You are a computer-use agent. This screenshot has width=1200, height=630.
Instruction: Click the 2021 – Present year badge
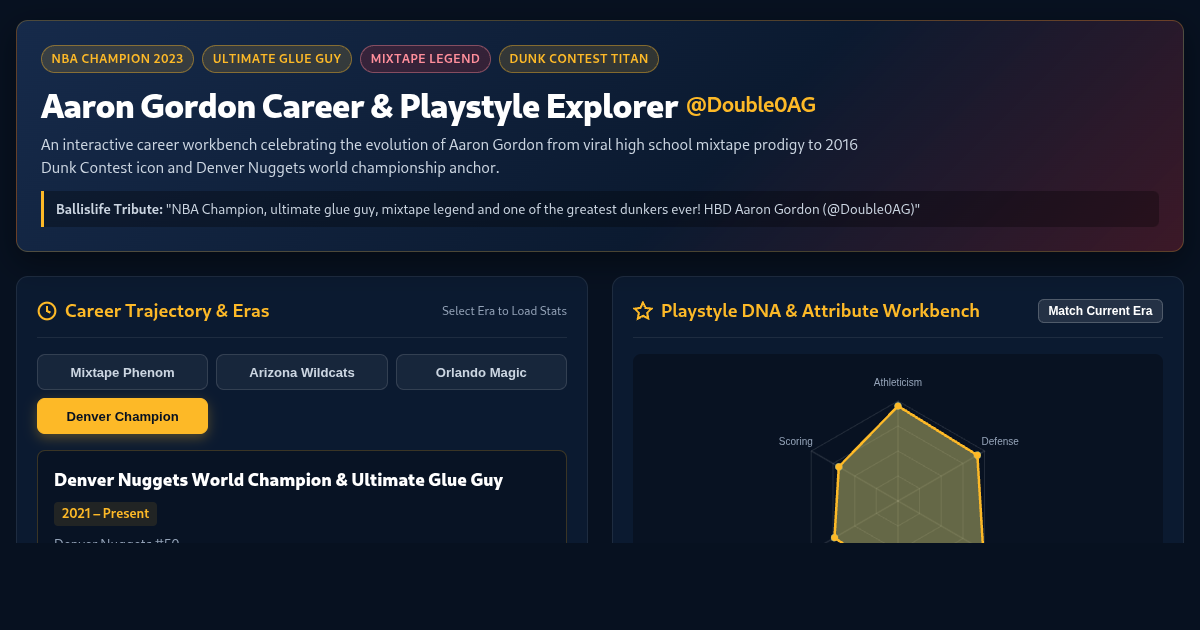tap(105, 513)
